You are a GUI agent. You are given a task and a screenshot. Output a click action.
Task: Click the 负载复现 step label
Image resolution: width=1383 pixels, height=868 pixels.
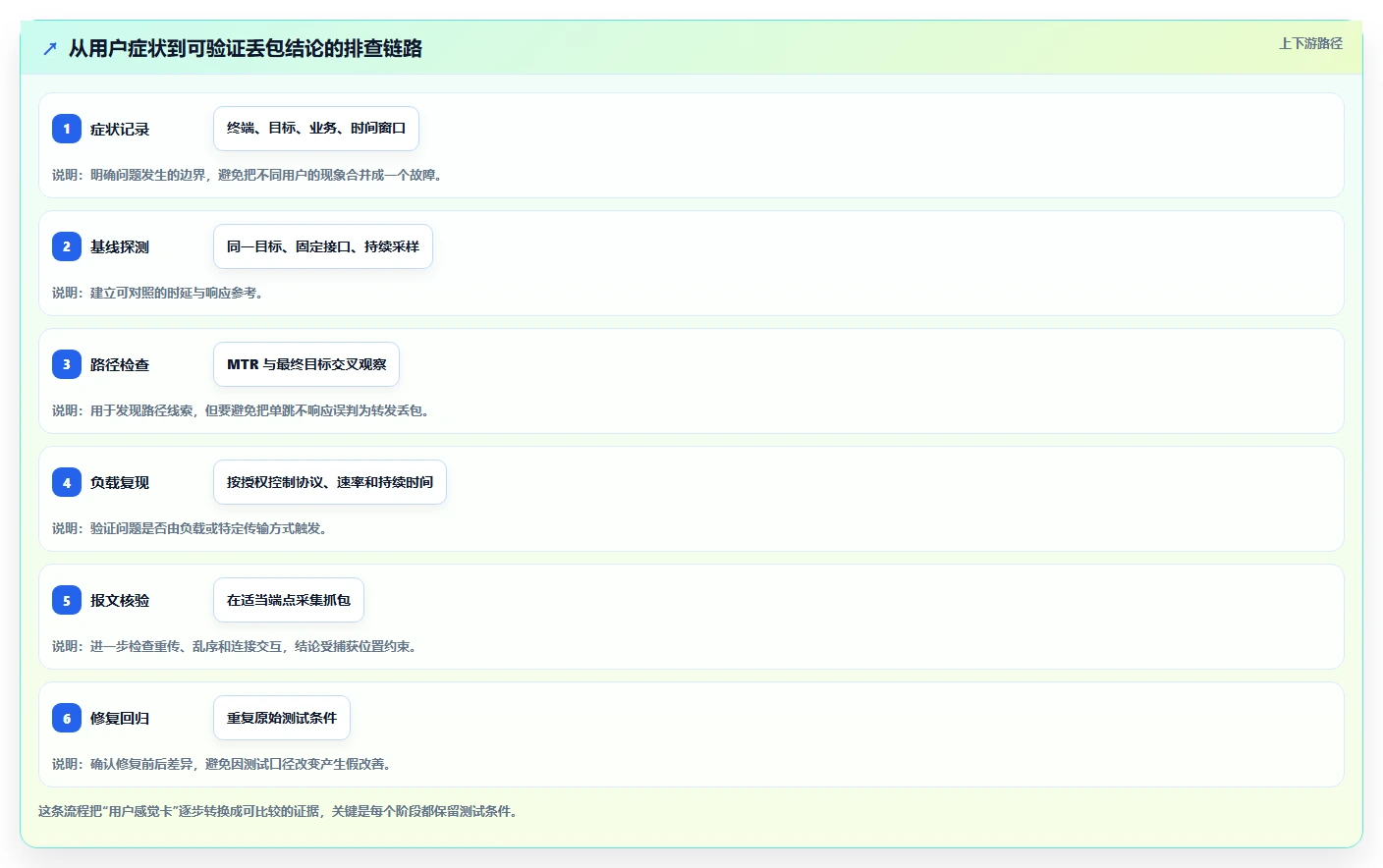point(120,482)
